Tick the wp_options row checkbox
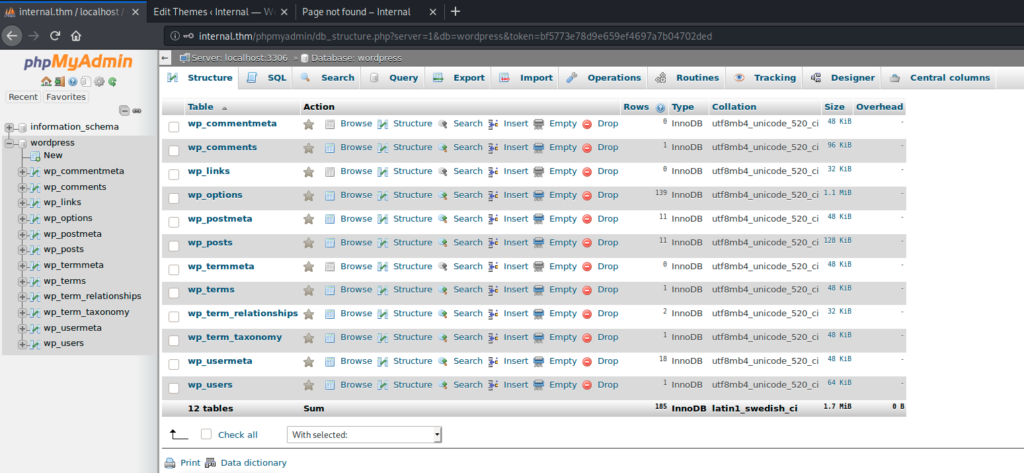 174,199
